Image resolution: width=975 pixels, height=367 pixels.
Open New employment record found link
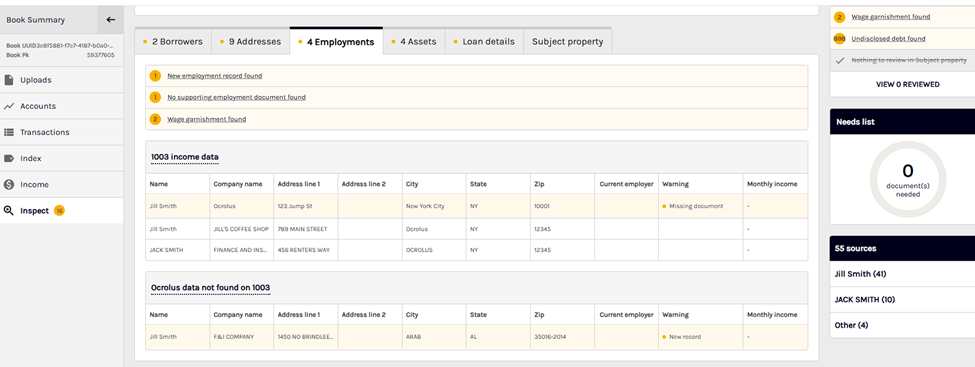pos(215,76)
